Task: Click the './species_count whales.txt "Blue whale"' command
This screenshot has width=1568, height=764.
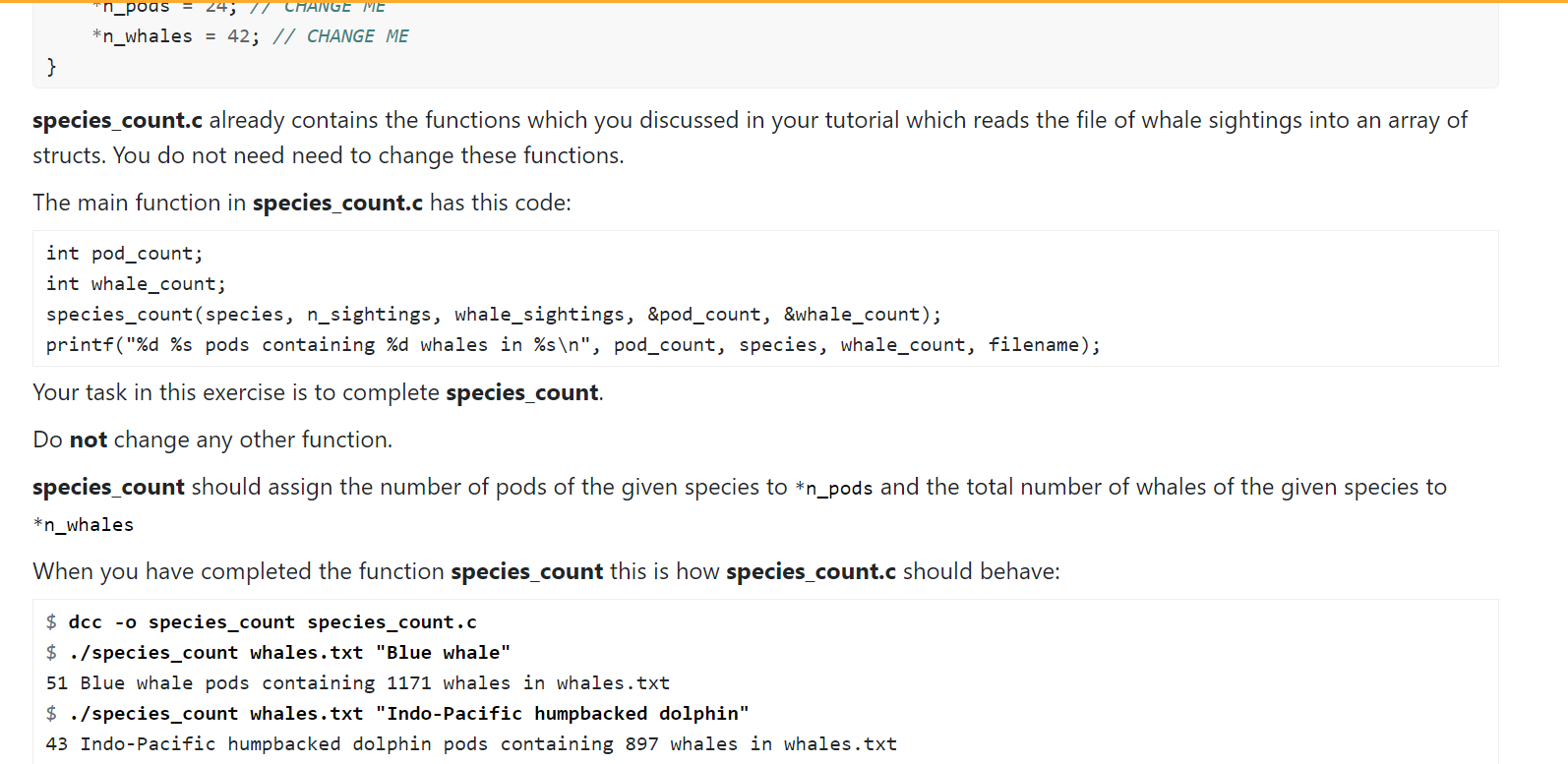Action: click(x=289, y=653)
